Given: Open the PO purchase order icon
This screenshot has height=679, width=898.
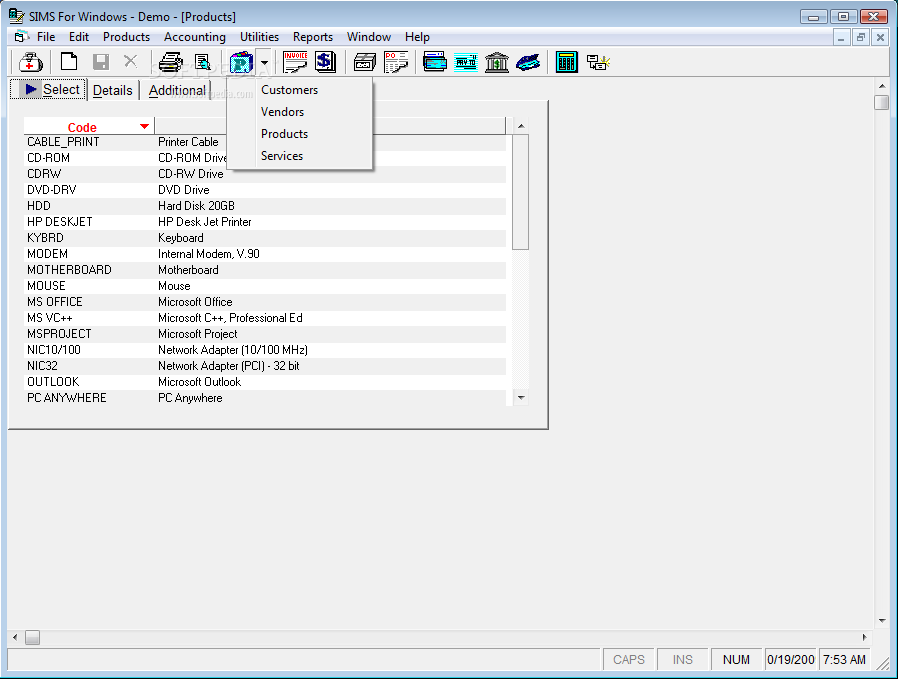Looking at the screenshot, I should [396, 62].
